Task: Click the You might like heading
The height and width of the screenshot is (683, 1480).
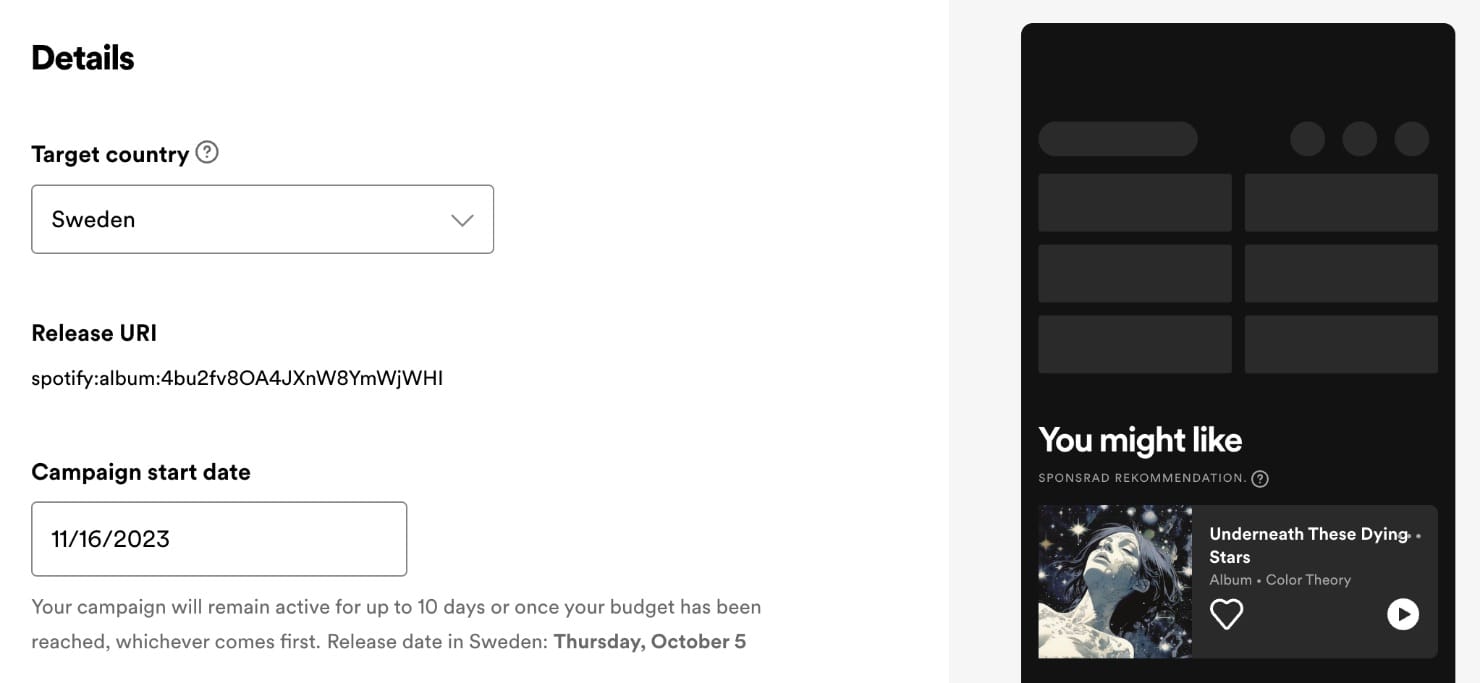Action: 1140,440
